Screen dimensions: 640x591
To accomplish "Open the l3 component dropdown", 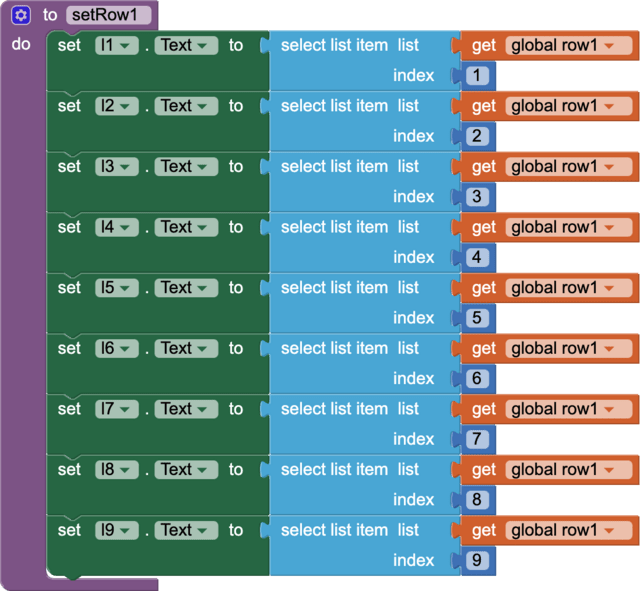I will [116, 167].
